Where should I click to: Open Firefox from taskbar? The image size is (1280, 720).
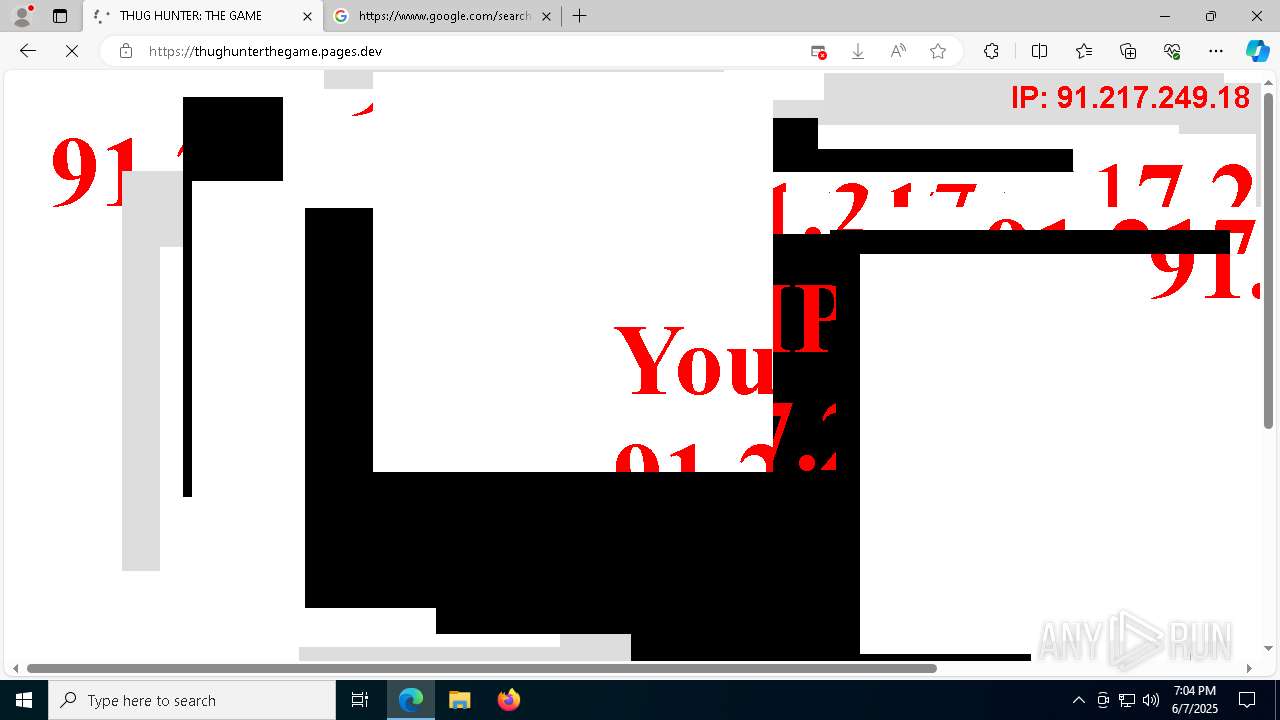pos(508,700)
